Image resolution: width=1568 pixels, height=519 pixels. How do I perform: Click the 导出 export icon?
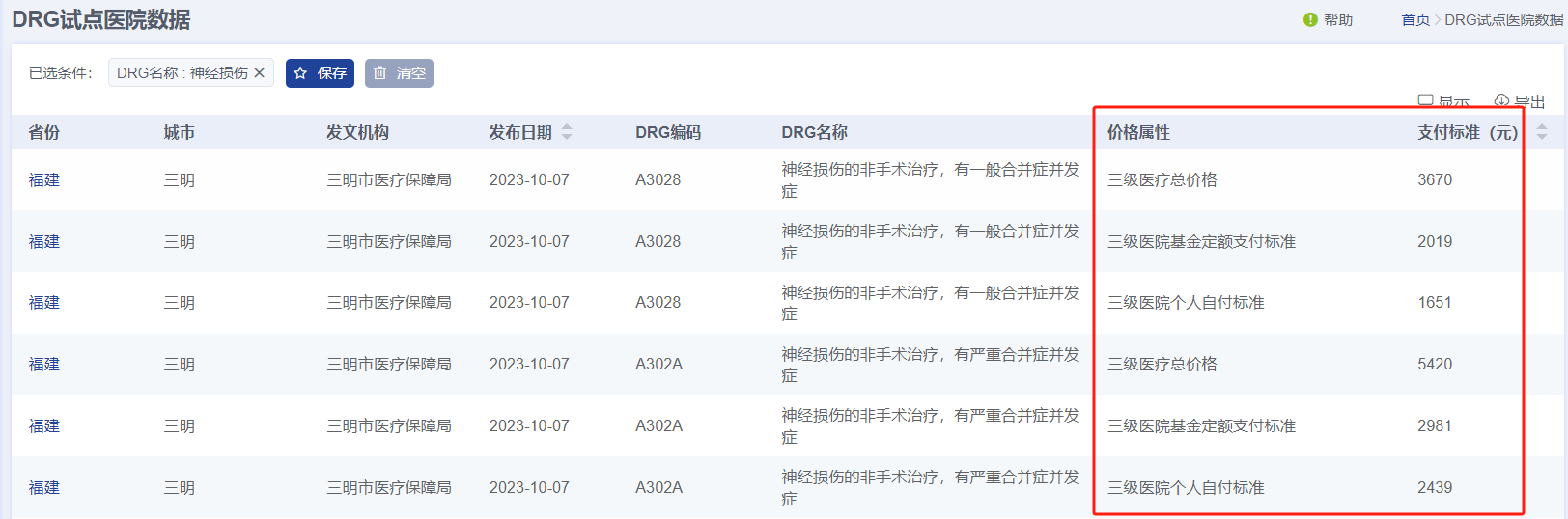click(1501, 101)
